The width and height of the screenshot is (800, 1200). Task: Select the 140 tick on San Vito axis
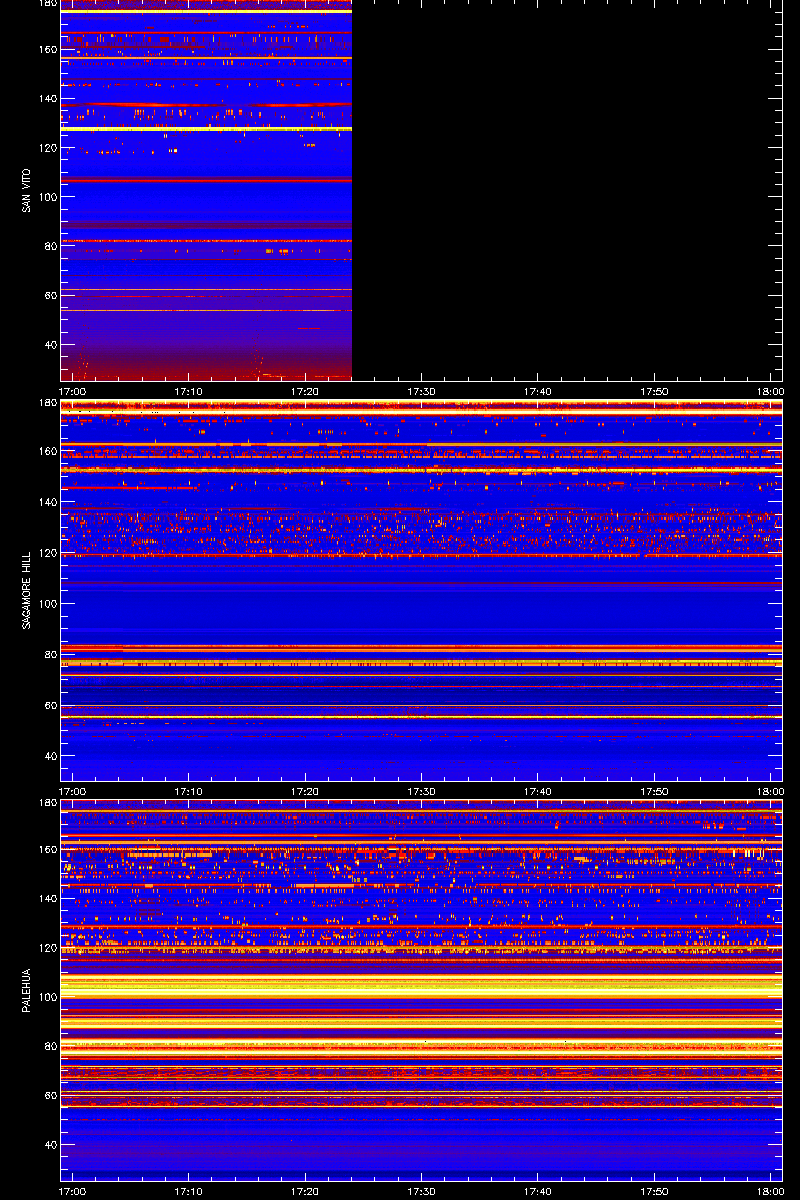point(46,98)
